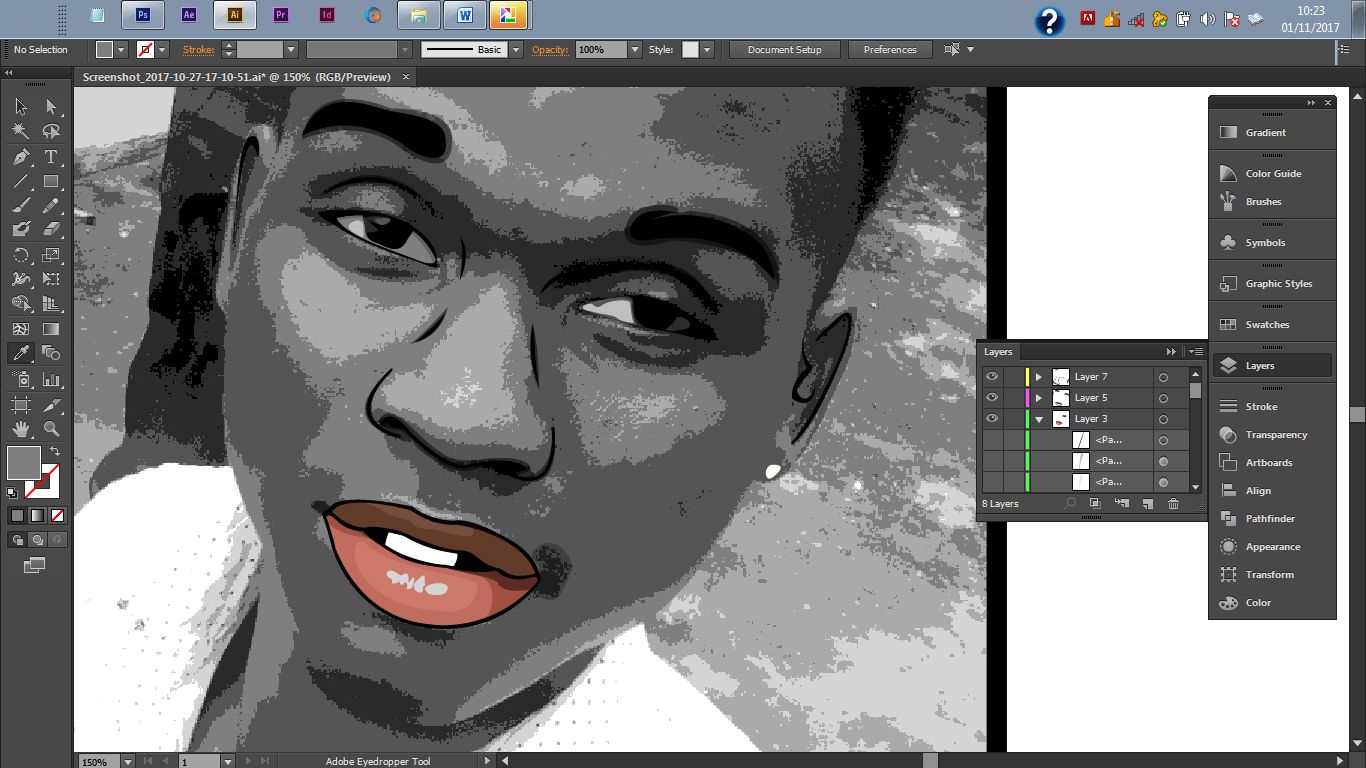Choose the Mesh tool

(x=21, y=328)
